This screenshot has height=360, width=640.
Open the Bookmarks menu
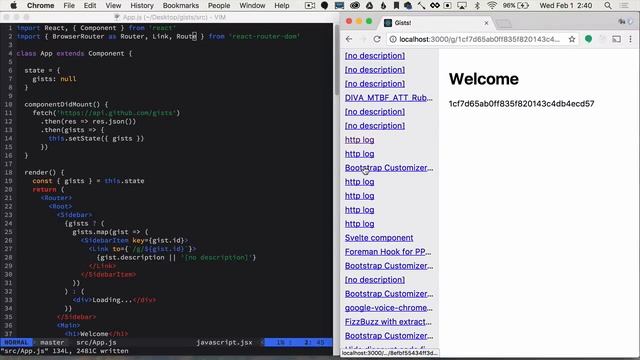[x=180, y=5]
